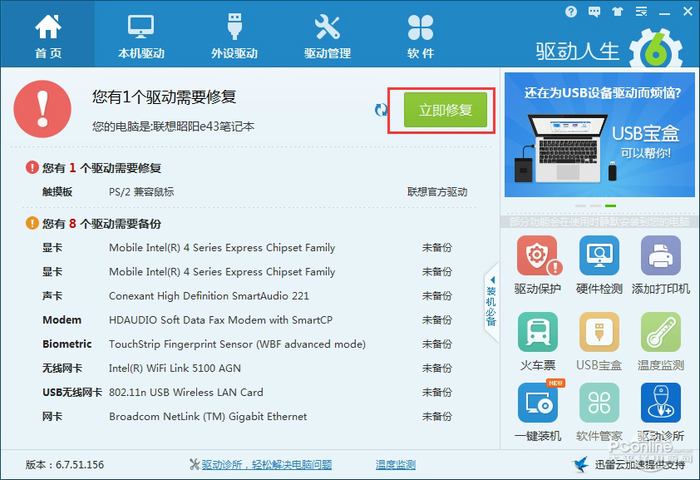Open the main menu icon in title bar
Viewport: 700px width, 480px height.
(641, 12)
